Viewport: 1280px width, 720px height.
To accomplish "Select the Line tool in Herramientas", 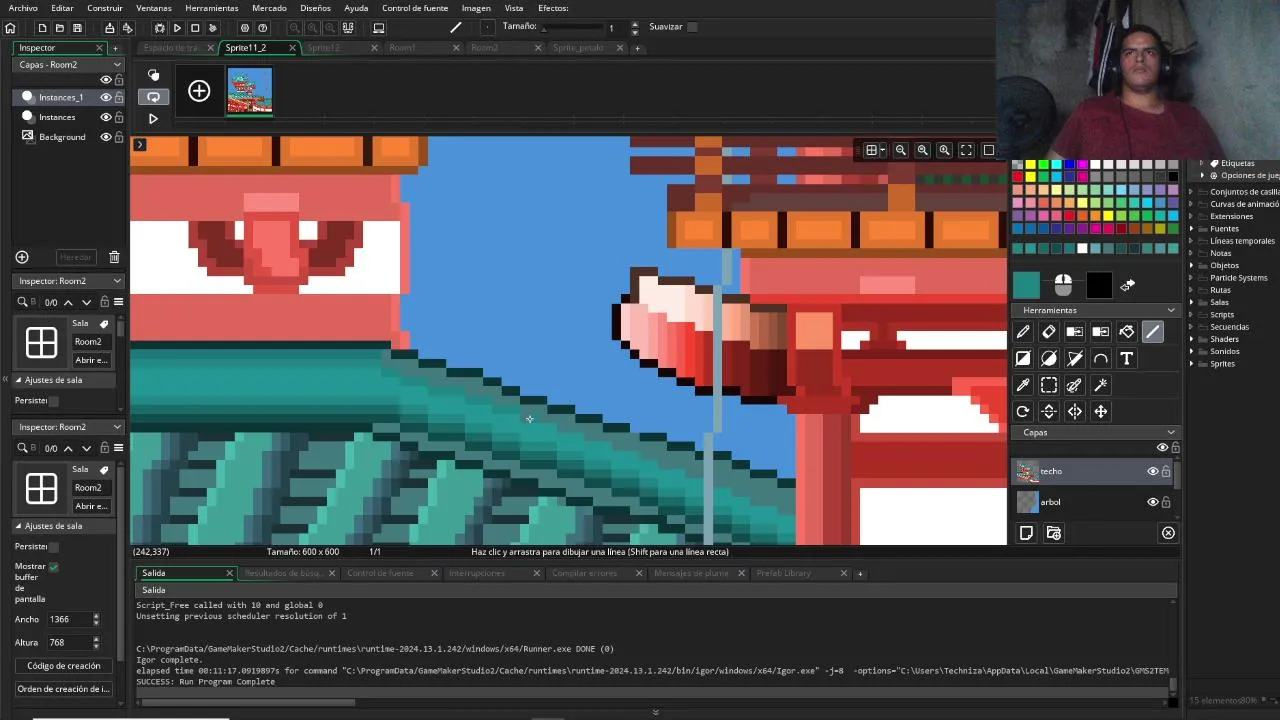I will tap(1153, 332).
